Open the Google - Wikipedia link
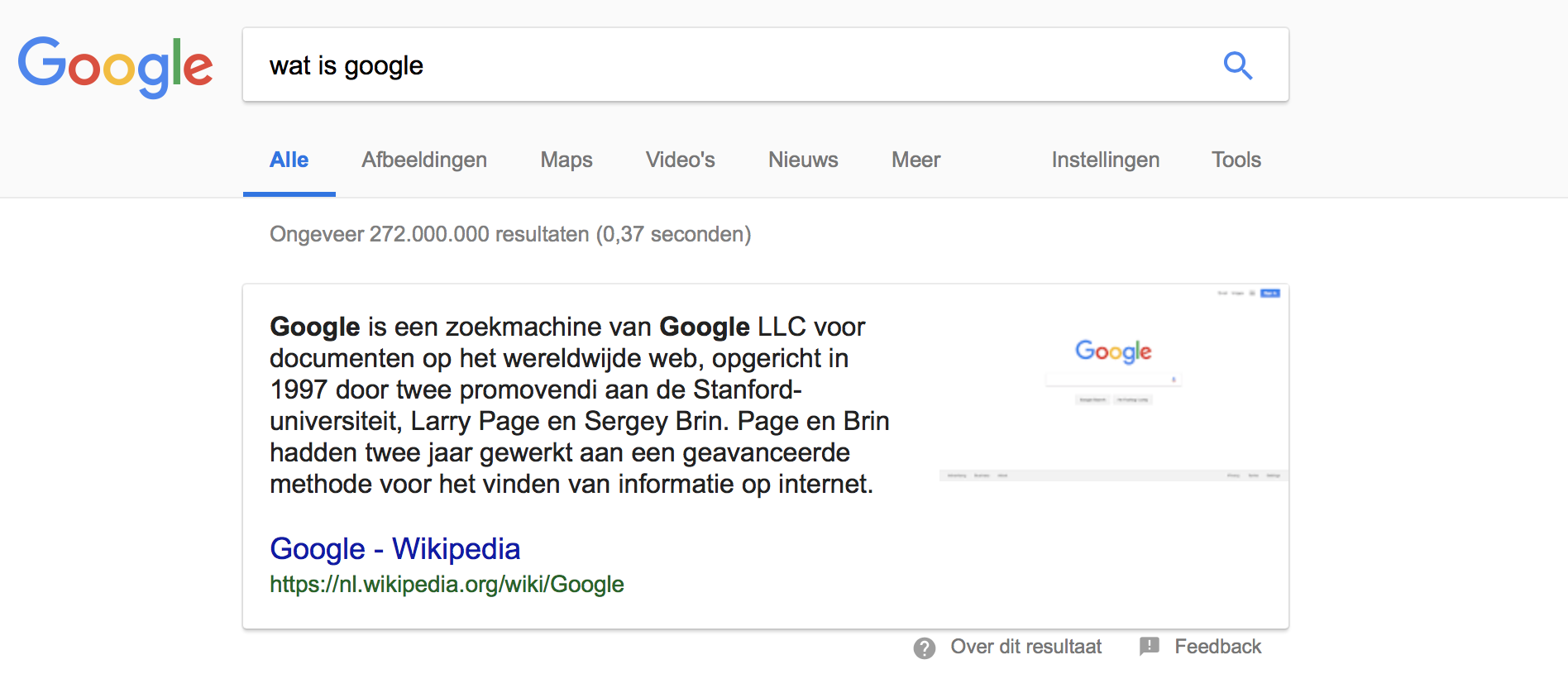 395,548
